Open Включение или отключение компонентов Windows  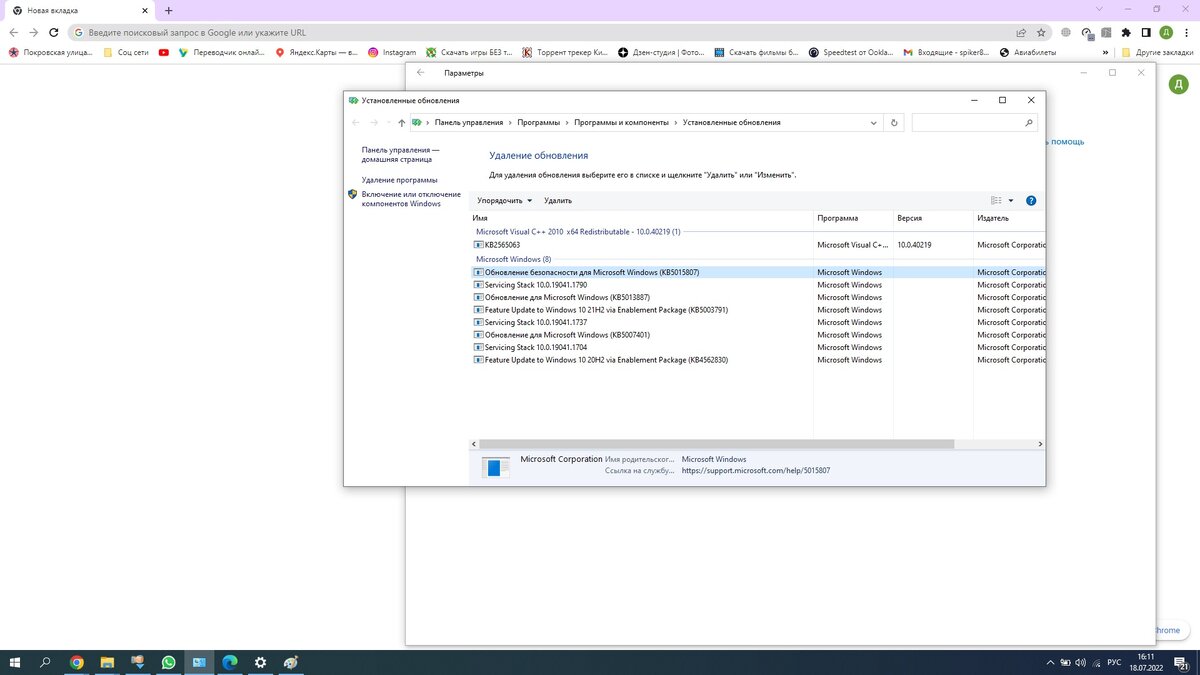[x=411, y=199]
